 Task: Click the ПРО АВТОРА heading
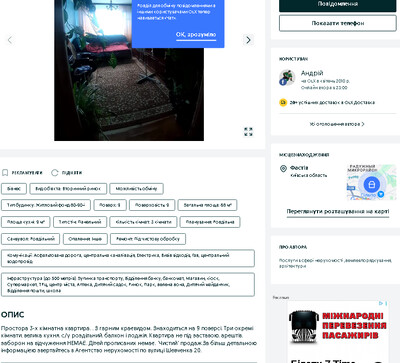(293, 247)
